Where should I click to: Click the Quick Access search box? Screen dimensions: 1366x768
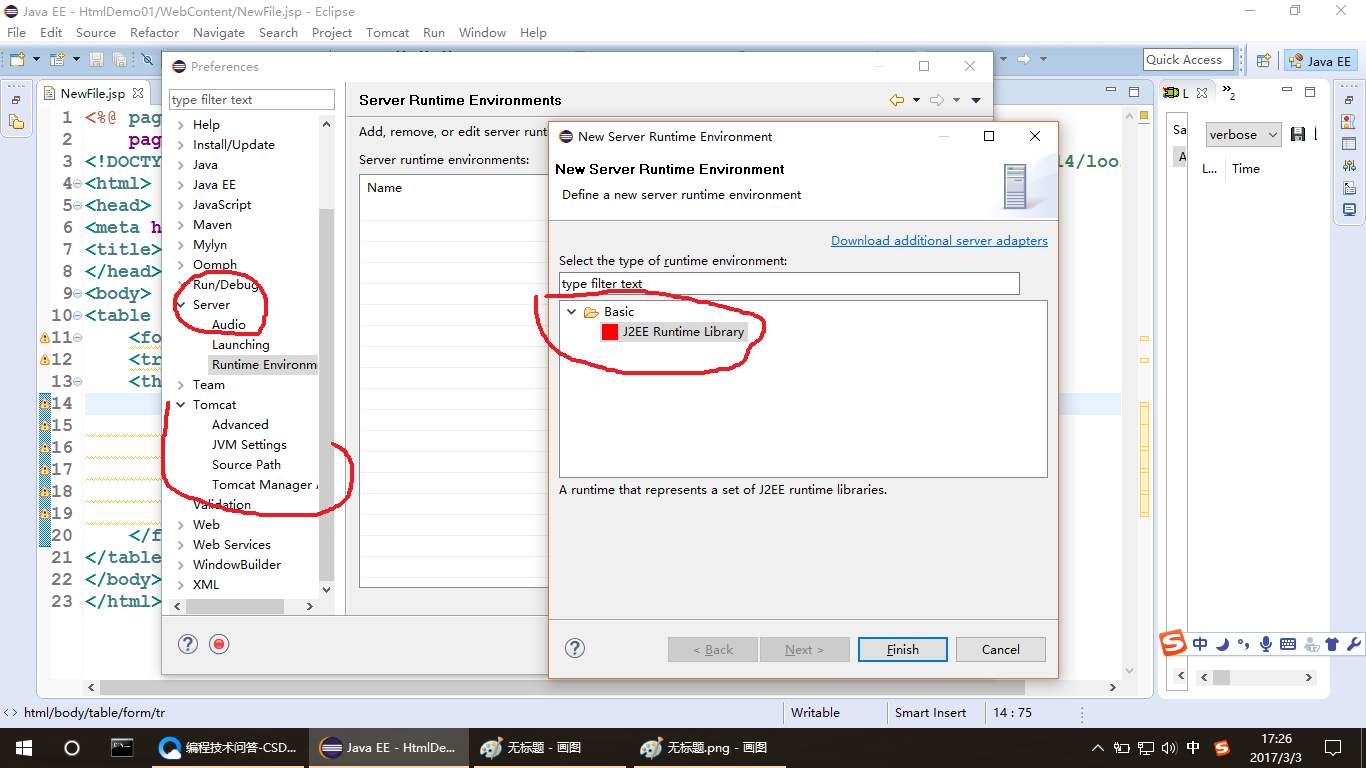[1186, 60]
